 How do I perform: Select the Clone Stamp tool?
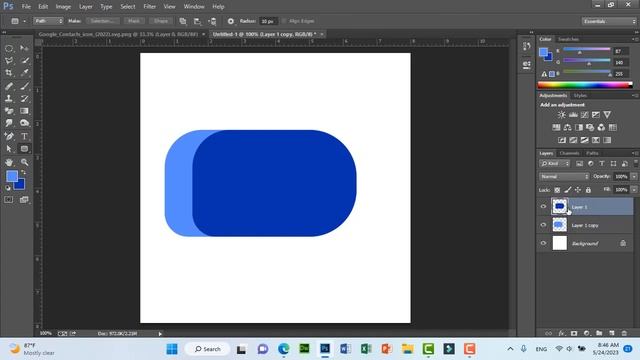pyautogui.click(x=9, y=98)
